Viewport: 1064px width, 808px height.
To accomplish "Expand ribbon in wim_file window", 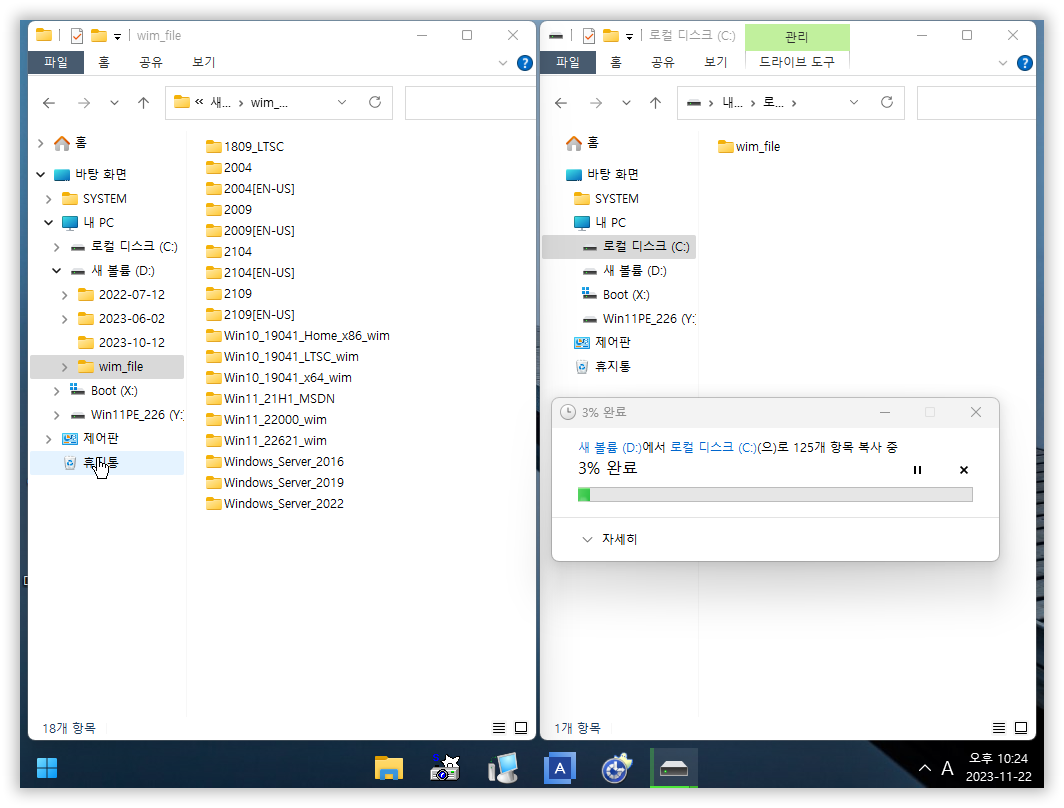I will [x=503, y=63].
